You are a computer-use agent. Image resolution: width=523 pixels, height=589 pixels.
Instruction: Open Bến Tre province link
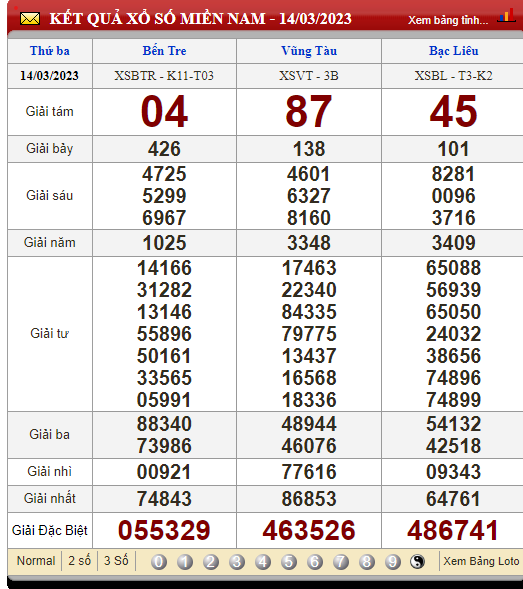164,51
